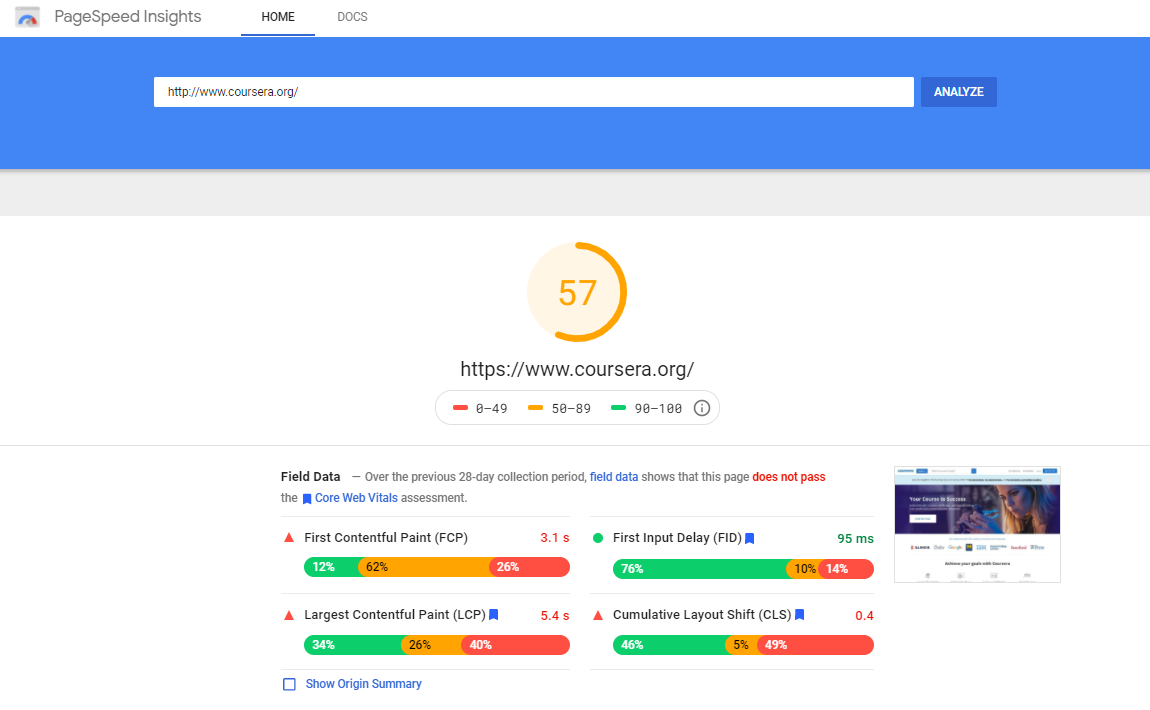The width and height of the screenshot is (1150, 710).
Task: Click the FID red 14% segment
Action: pos(846,568)
